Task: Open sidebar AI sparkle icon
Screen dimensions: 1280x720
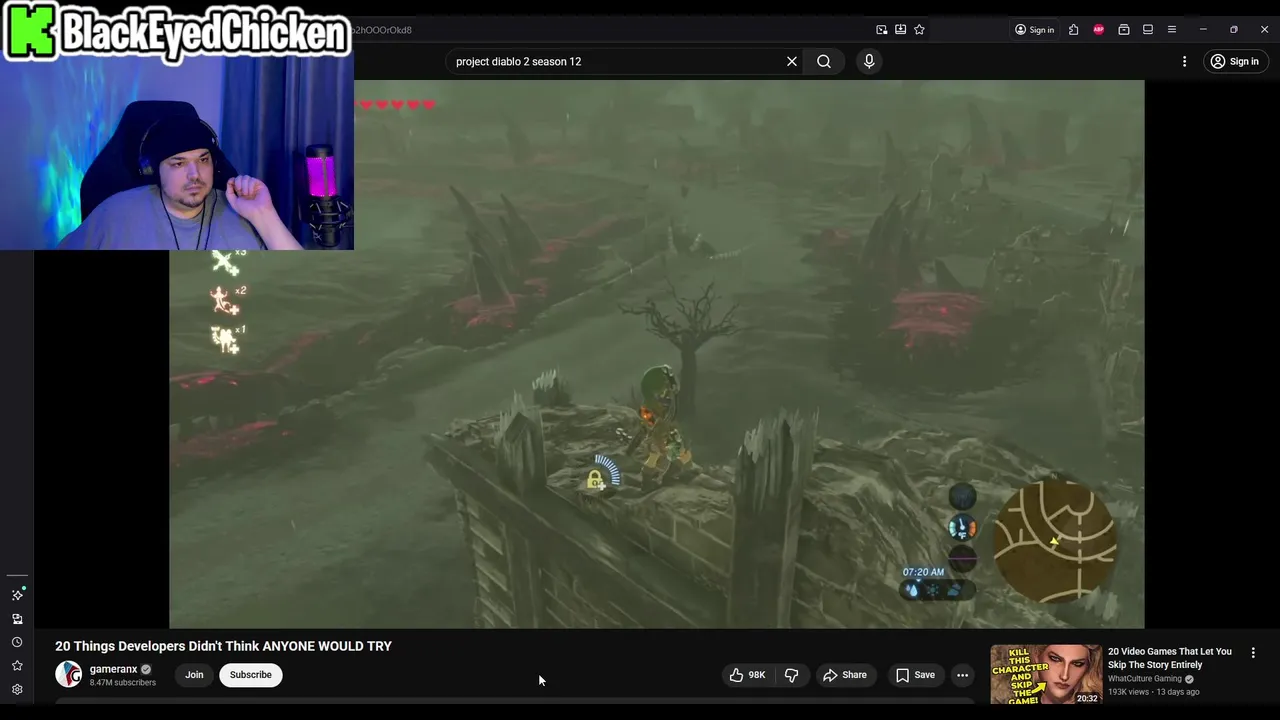Action: coord(17,594)
